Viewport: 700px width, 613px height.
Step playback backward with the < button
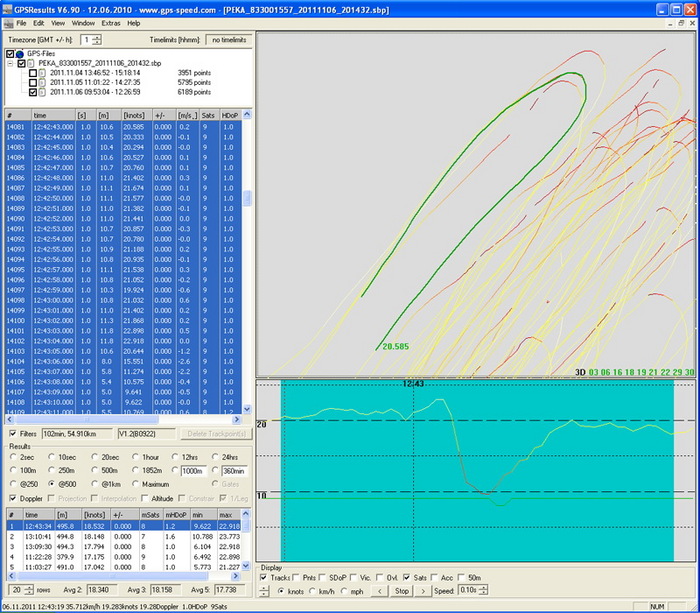[379, 591]
